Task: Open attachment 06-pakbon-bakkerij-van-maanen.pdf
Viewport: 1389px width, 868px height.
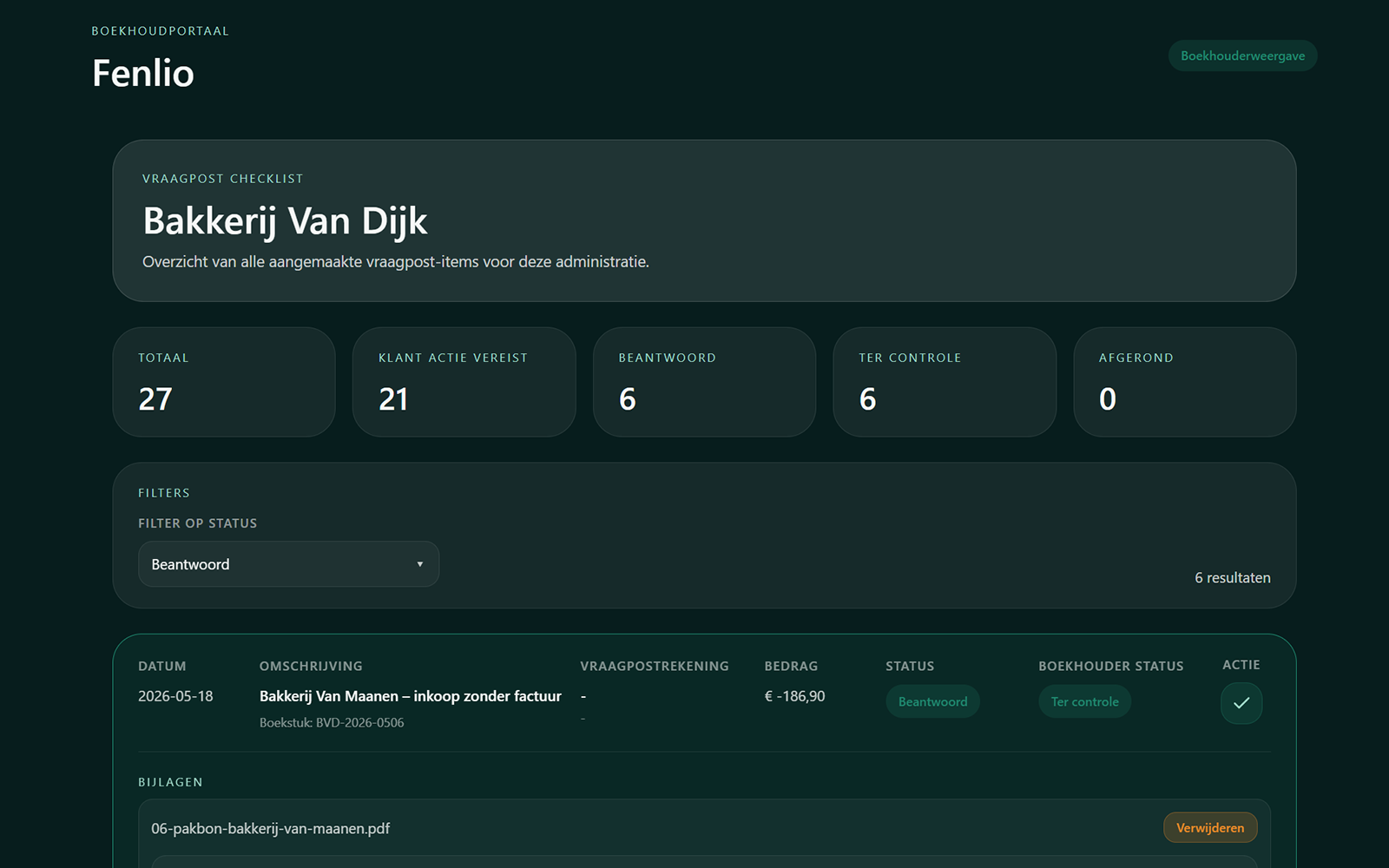Action: [270, 828]
